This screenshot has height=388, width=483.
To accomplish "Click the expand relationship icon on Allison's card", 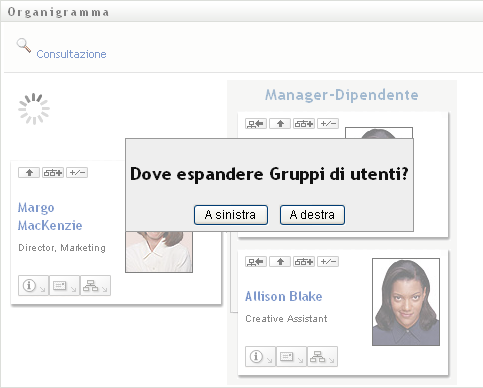I will click(x=304, y=262).
